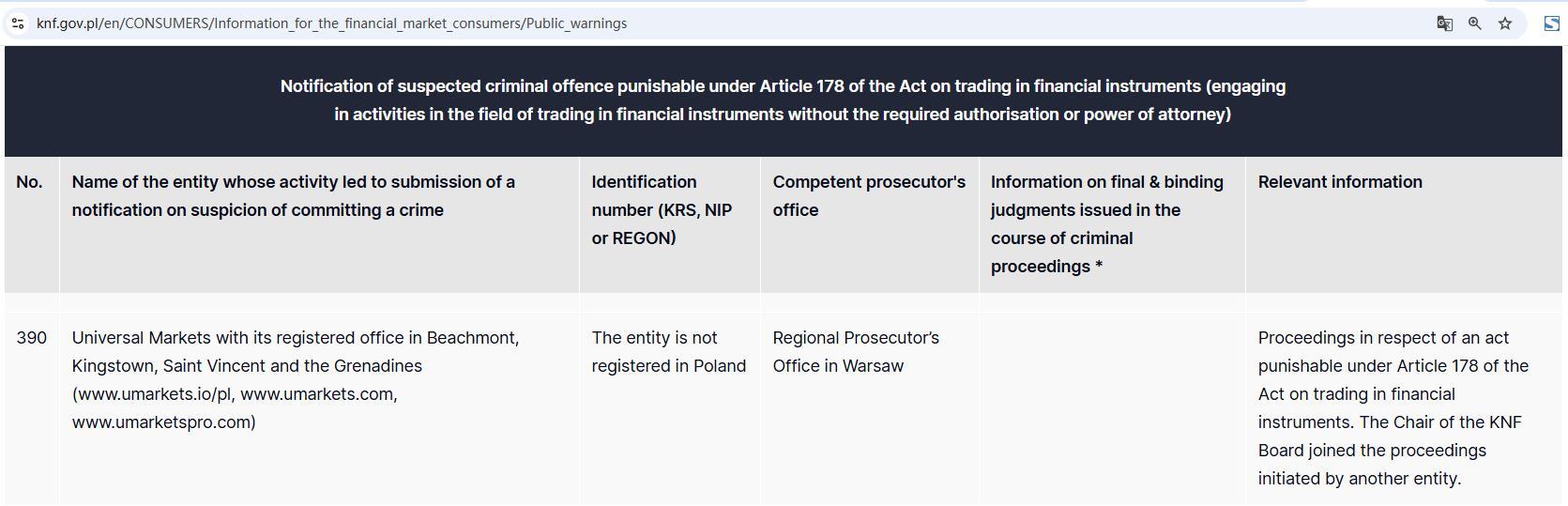Select "The entity is not registered in Poland" cell
Viewport: 1568px width, 506px height.
pyautogui.click(x=668, y=352)
